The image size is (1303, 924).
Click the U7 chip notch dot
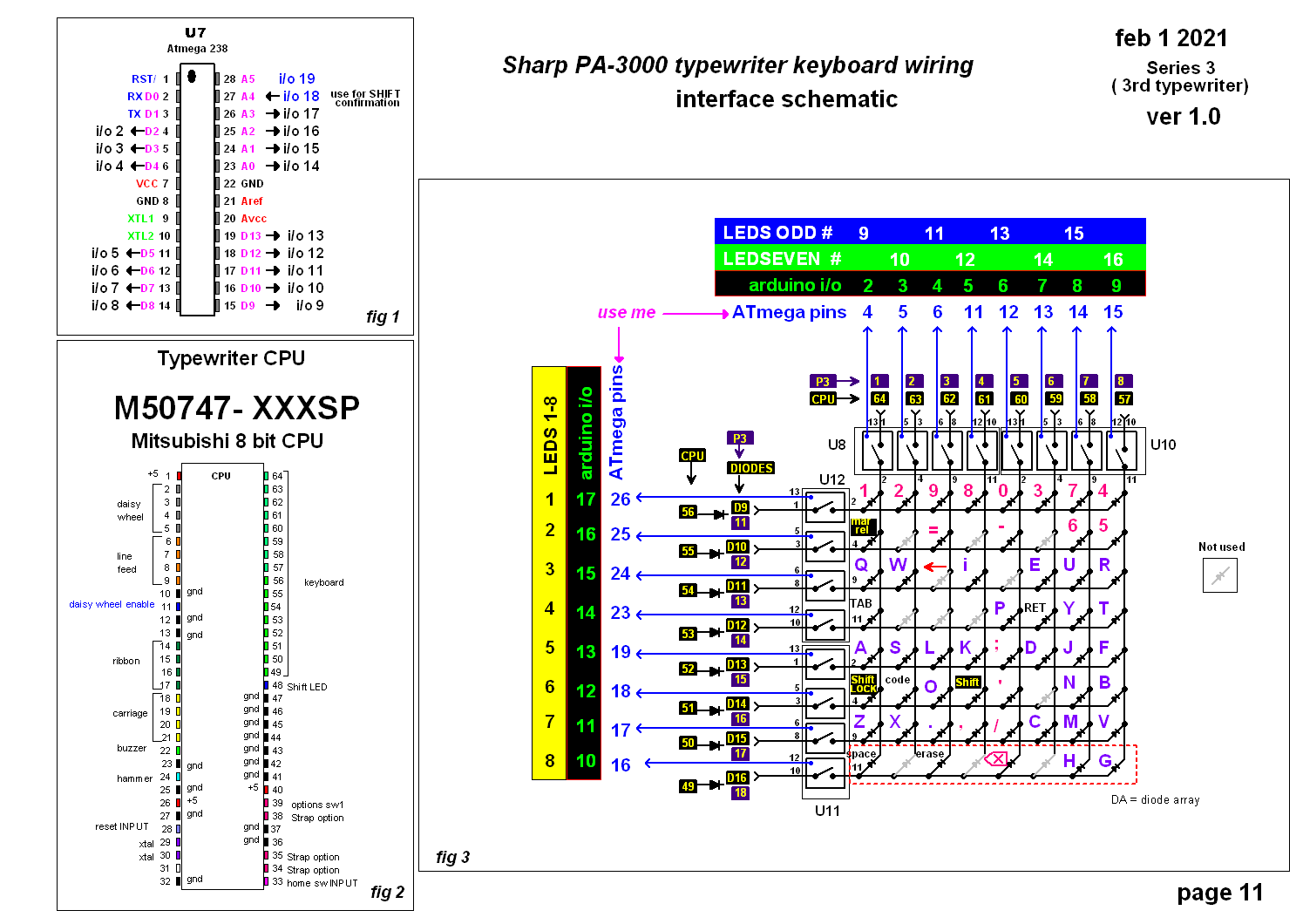[x=192, y=77]
